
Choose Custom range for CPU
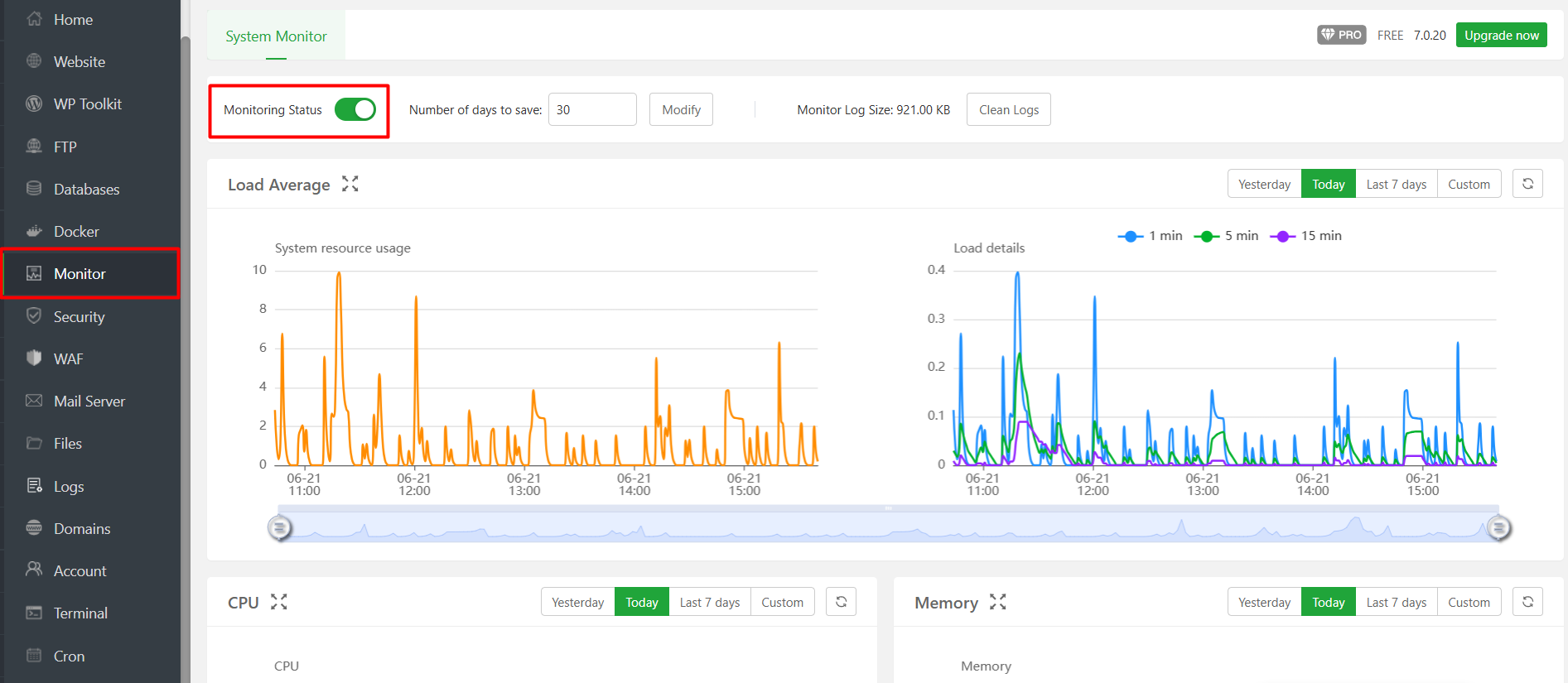click(782, 602)
